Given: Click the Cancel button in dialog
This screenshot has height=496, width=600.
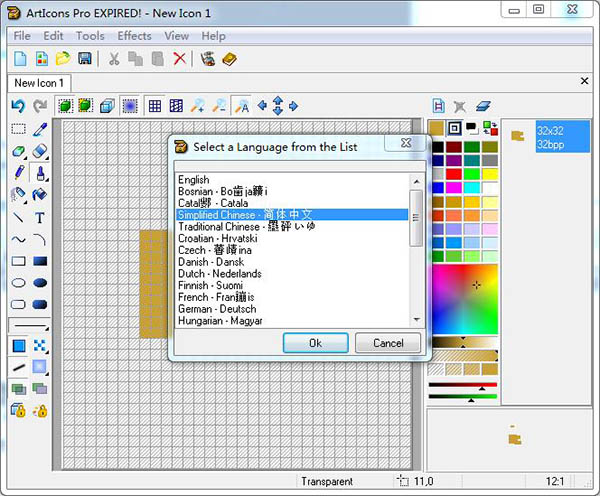Looking at the screenshot, I should pyautogui.click(x=388, y=343).
